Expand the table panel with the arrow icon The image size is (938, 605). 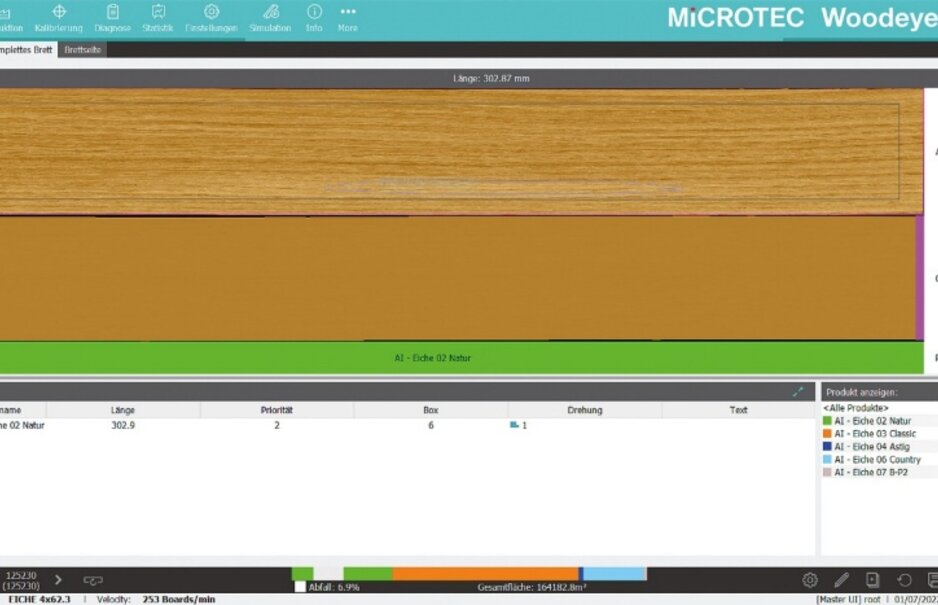[x=797, y=392]
